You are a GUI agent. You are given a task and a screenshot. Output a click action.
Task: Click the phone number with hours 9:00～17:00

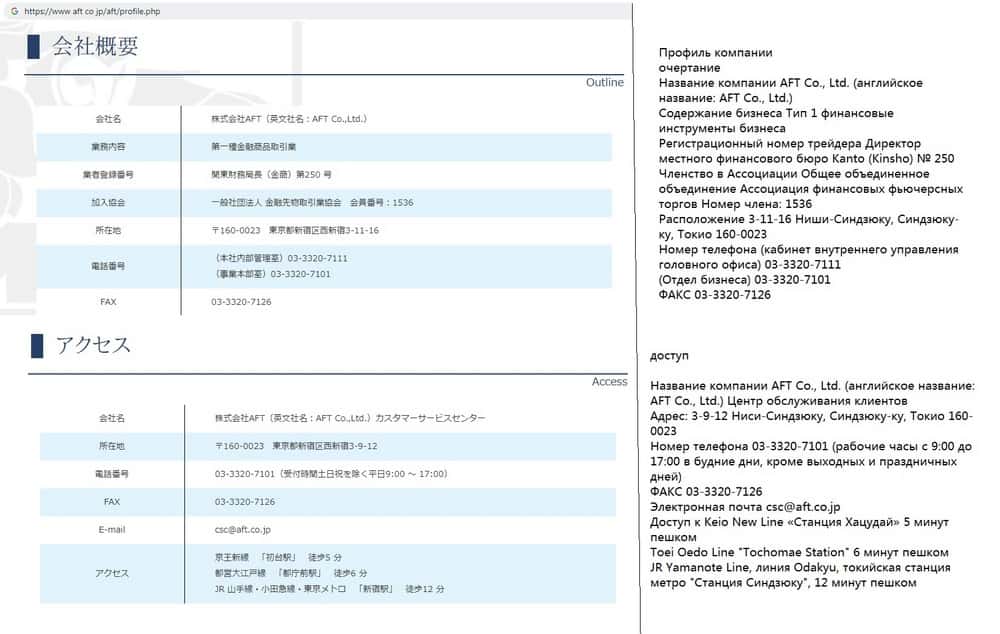(x=331, y=474)
